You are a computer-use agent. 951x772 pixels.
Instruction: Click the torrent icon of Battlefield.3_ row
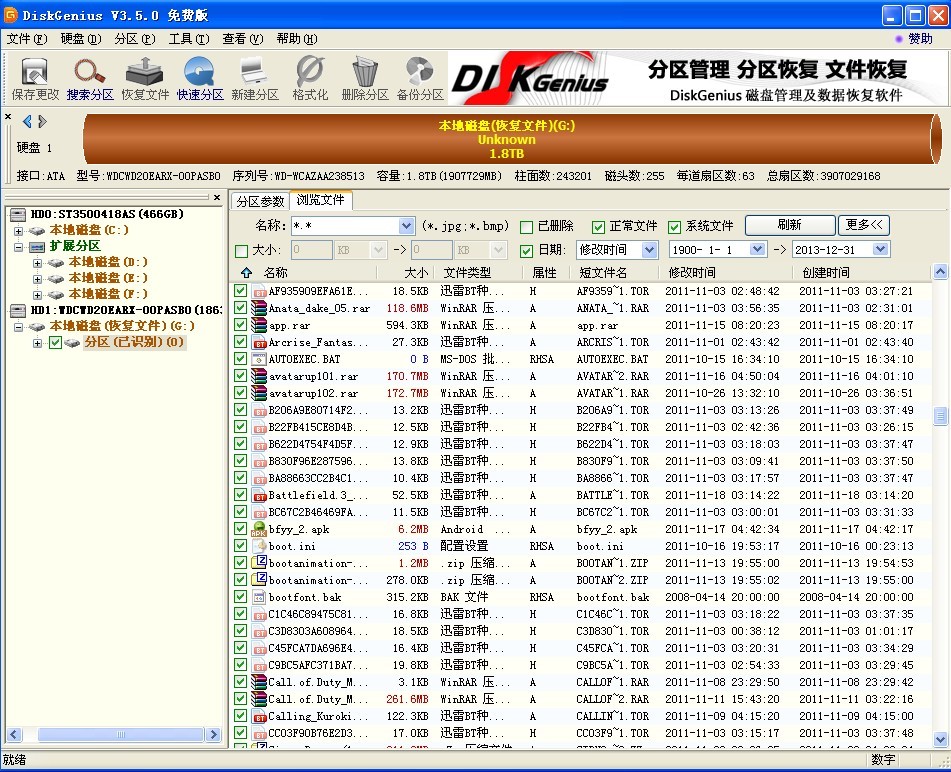(260, 495)
